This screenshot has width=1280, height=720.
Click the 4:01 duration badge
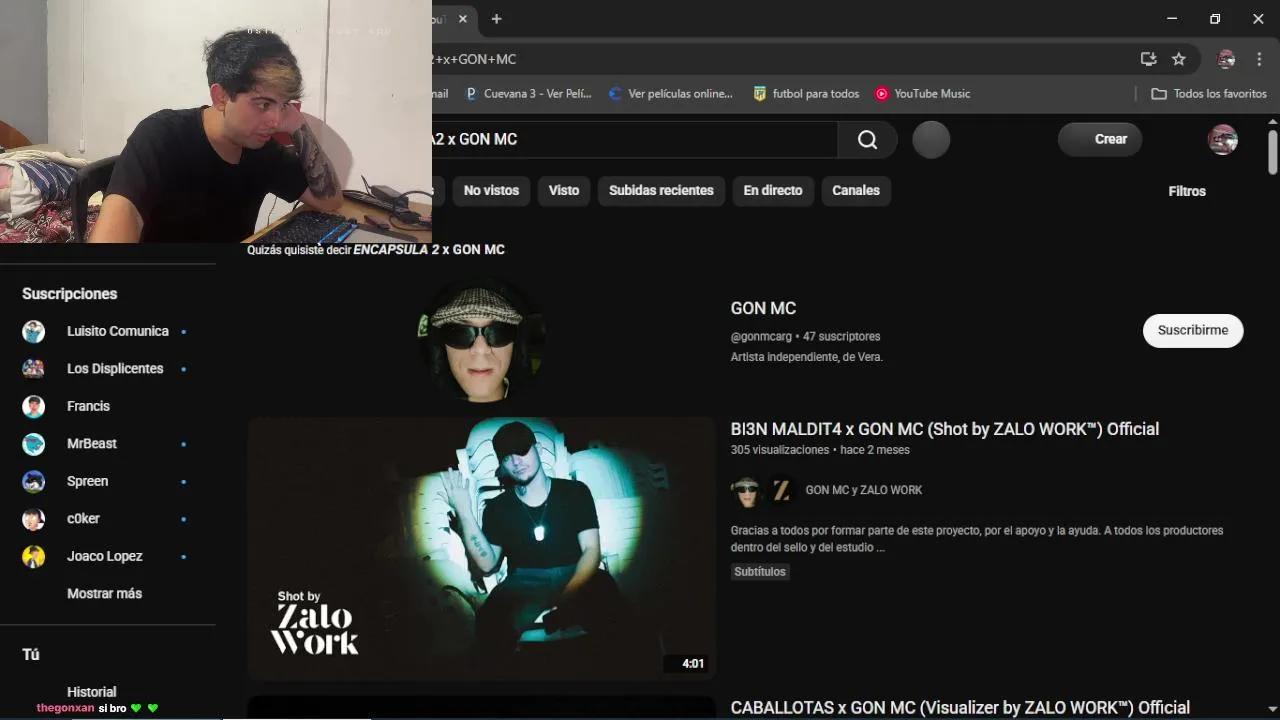coord(693,664)
